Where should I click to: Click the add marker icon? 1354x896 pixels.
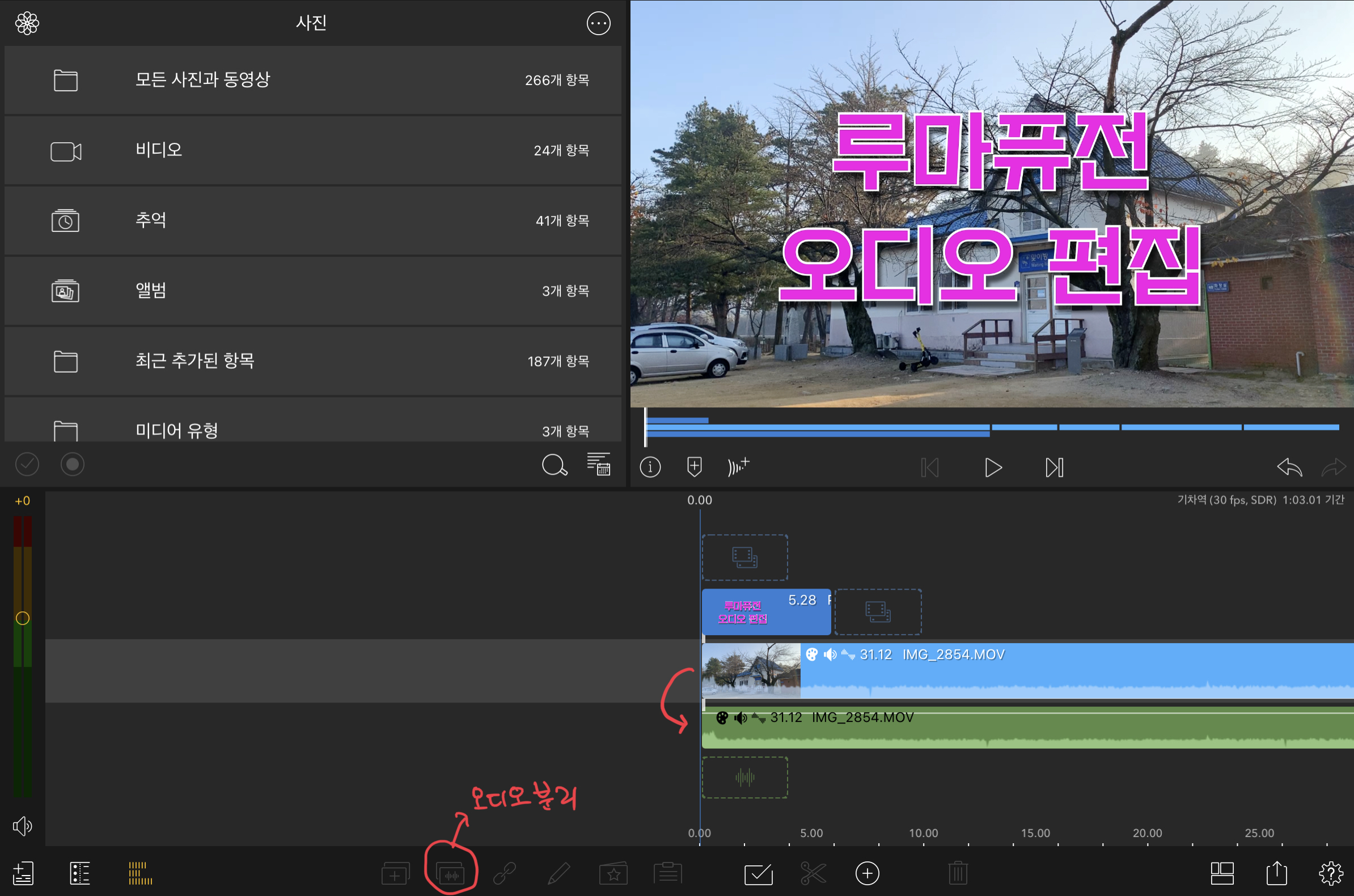694,466
